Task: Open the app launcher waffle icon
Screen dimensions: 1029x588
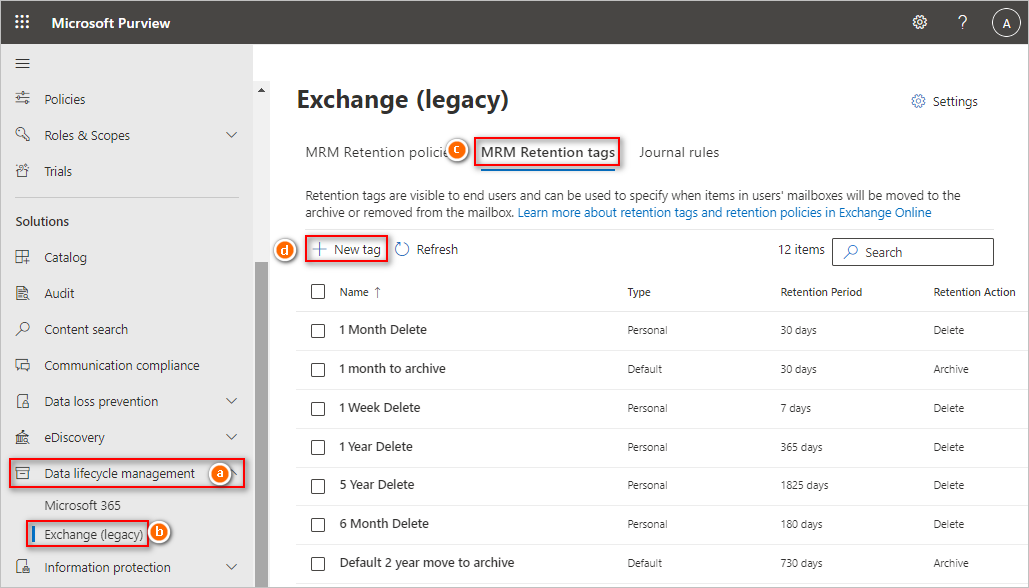Action: click(x=22, y=22)
